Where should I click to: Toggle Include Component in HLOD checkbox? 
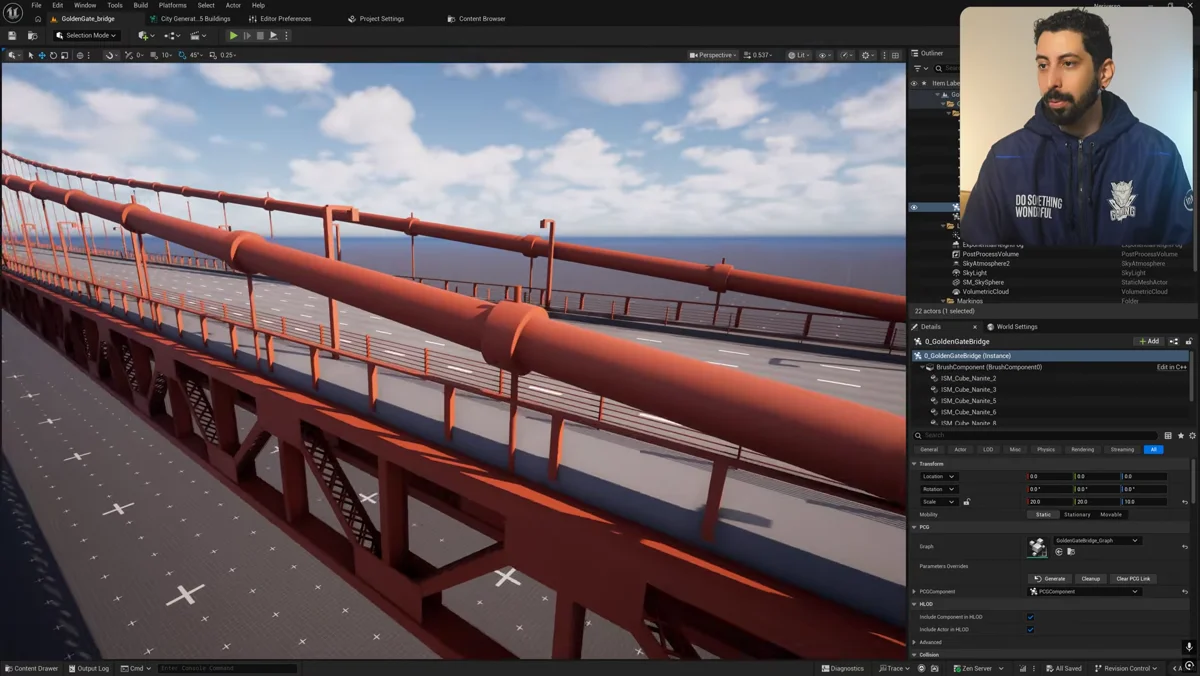(x=1031, y=617)
